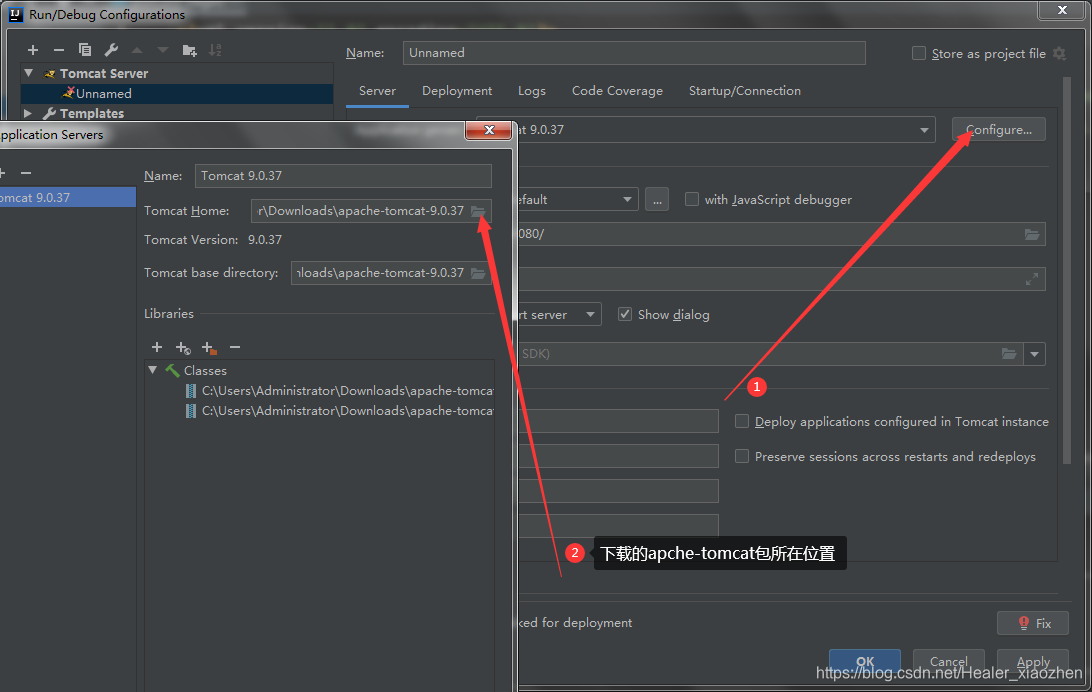Remove library entry in Libraries toolbar
This screenshot has height=692, width=1092.
coord(235,347)
